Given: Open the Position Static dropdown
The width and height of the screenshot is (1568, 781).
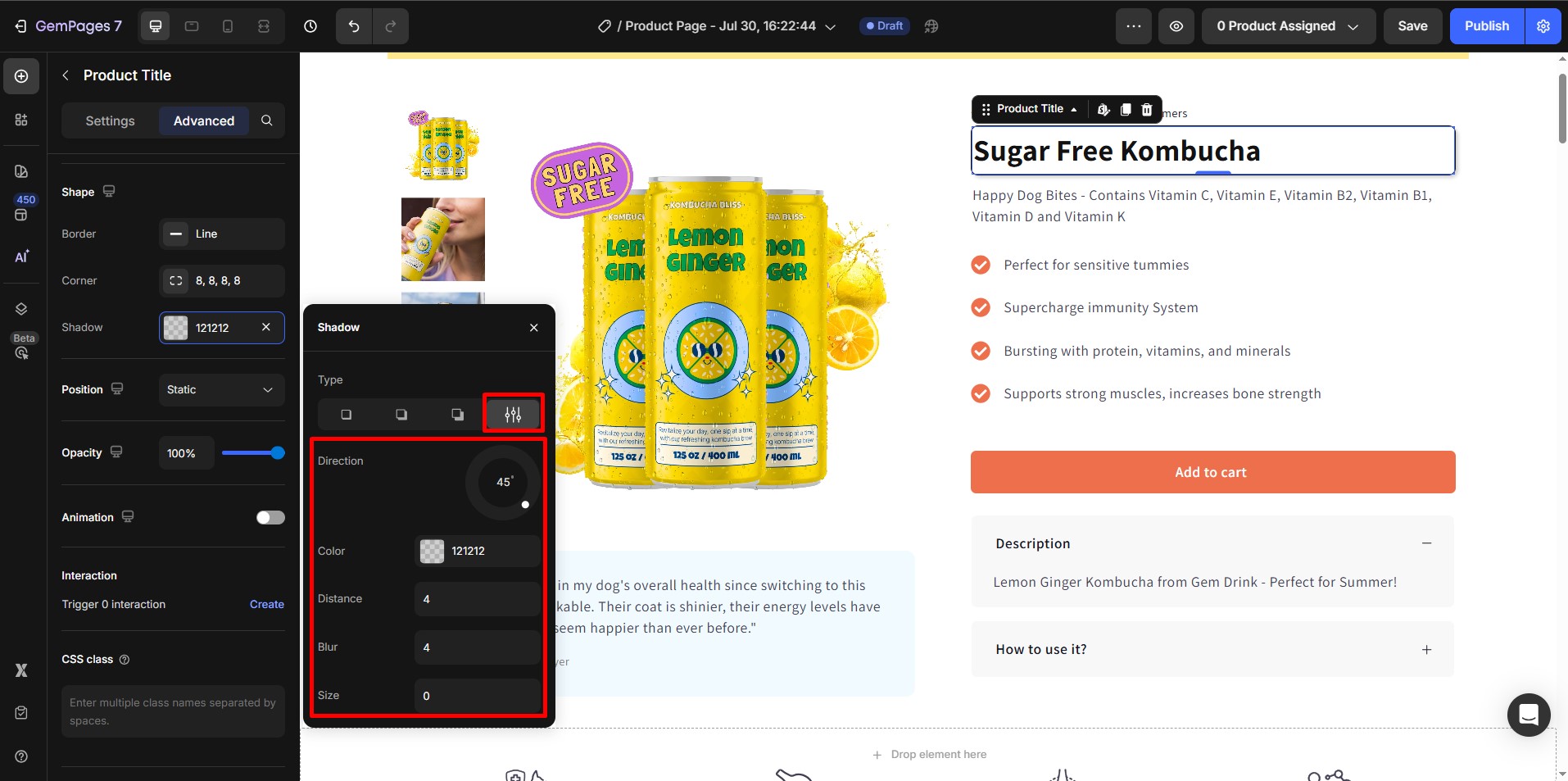Looking at the screenshot, I should [221, 390].
